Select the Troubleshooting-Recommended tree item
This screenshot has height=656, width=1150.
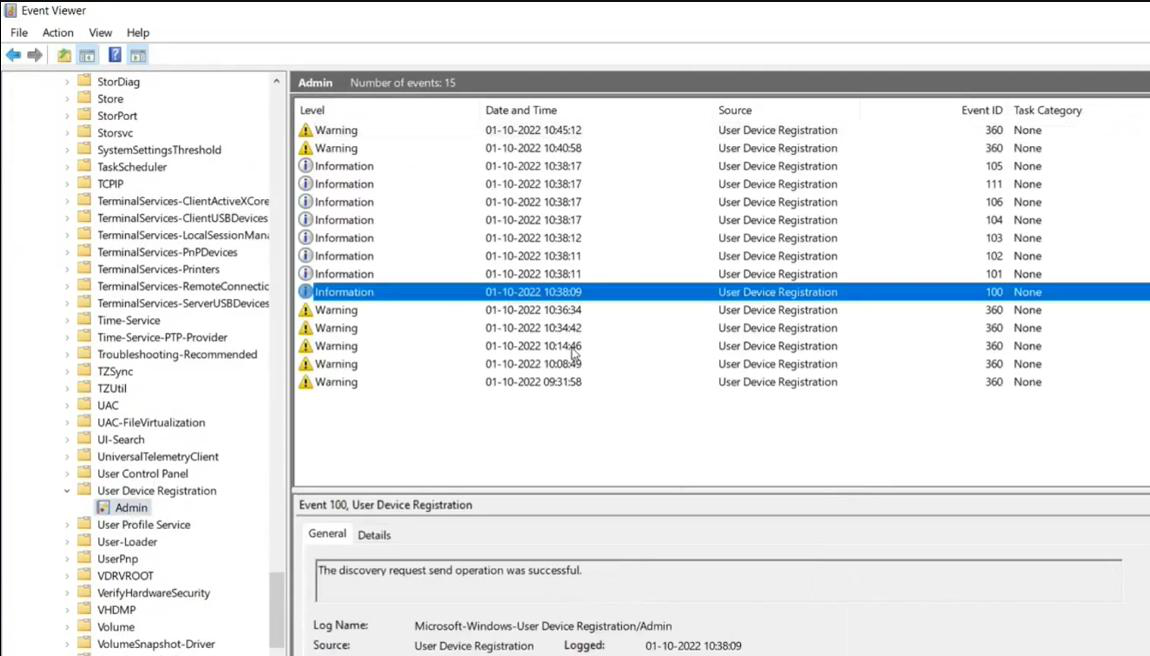pyautogui.click(x=177, y=354)
